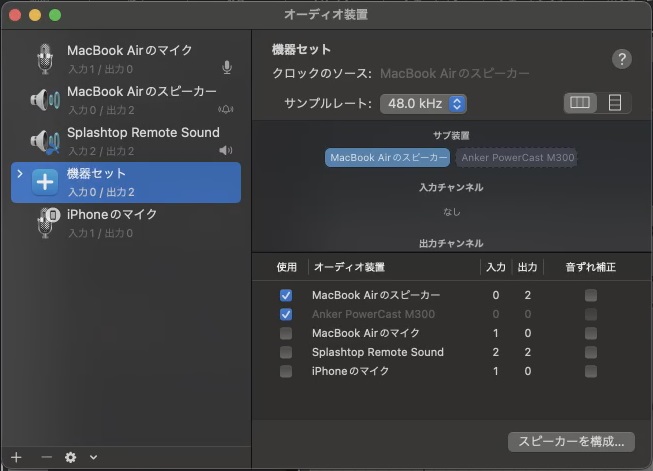Click the aggregate device plus icon
The height and width of the screenshot is (471, 653).
[45, 182]
